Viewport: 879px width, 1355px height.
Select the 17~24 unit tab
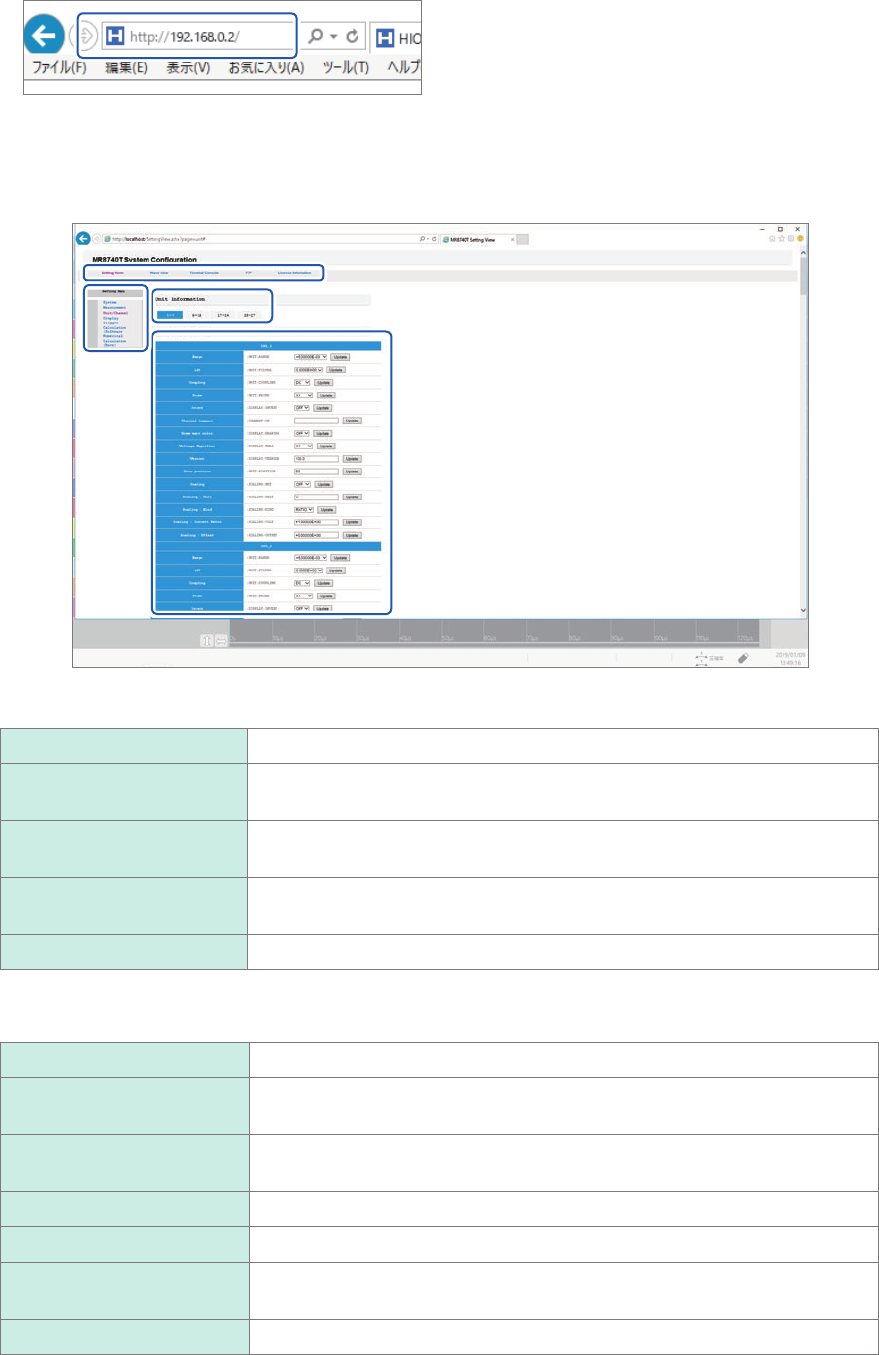coord(224,315)
